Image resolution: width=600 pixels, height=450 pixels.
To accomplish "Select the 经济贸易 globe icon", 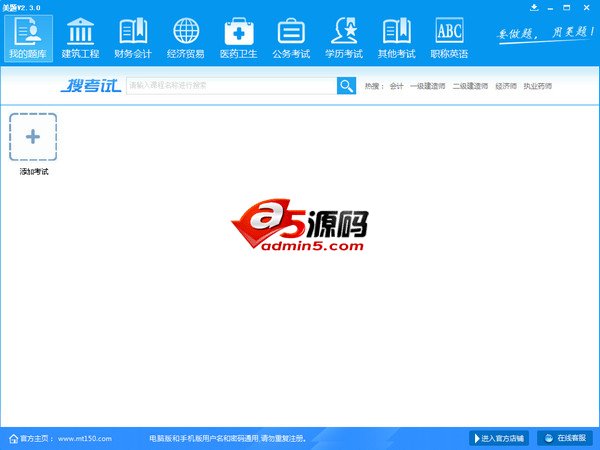I will click(186, 31).
